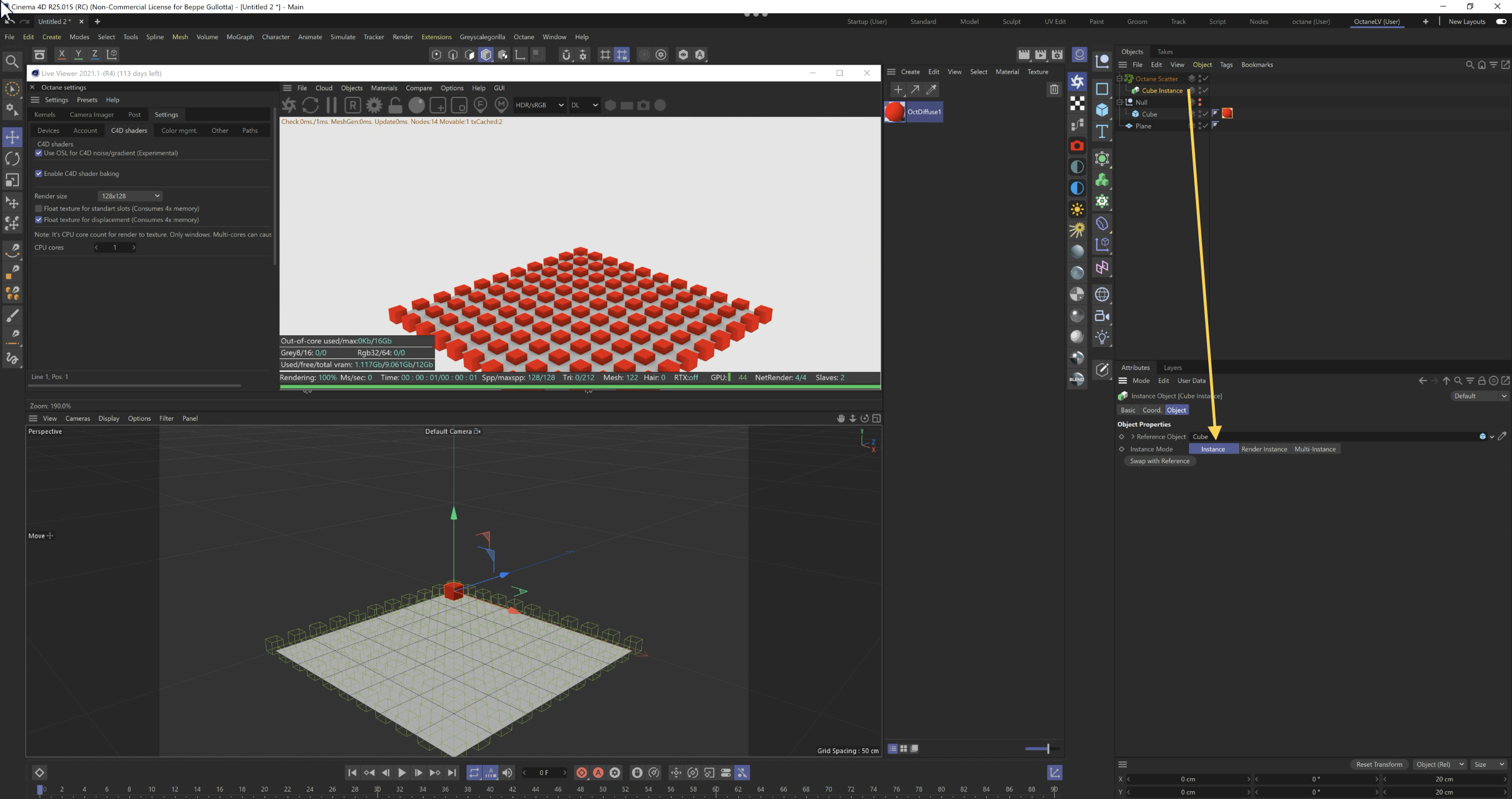This screenshot has height=799, width=1512.
Task: Click the Live Viewer lock resolution icon
Action: [396, 105]
